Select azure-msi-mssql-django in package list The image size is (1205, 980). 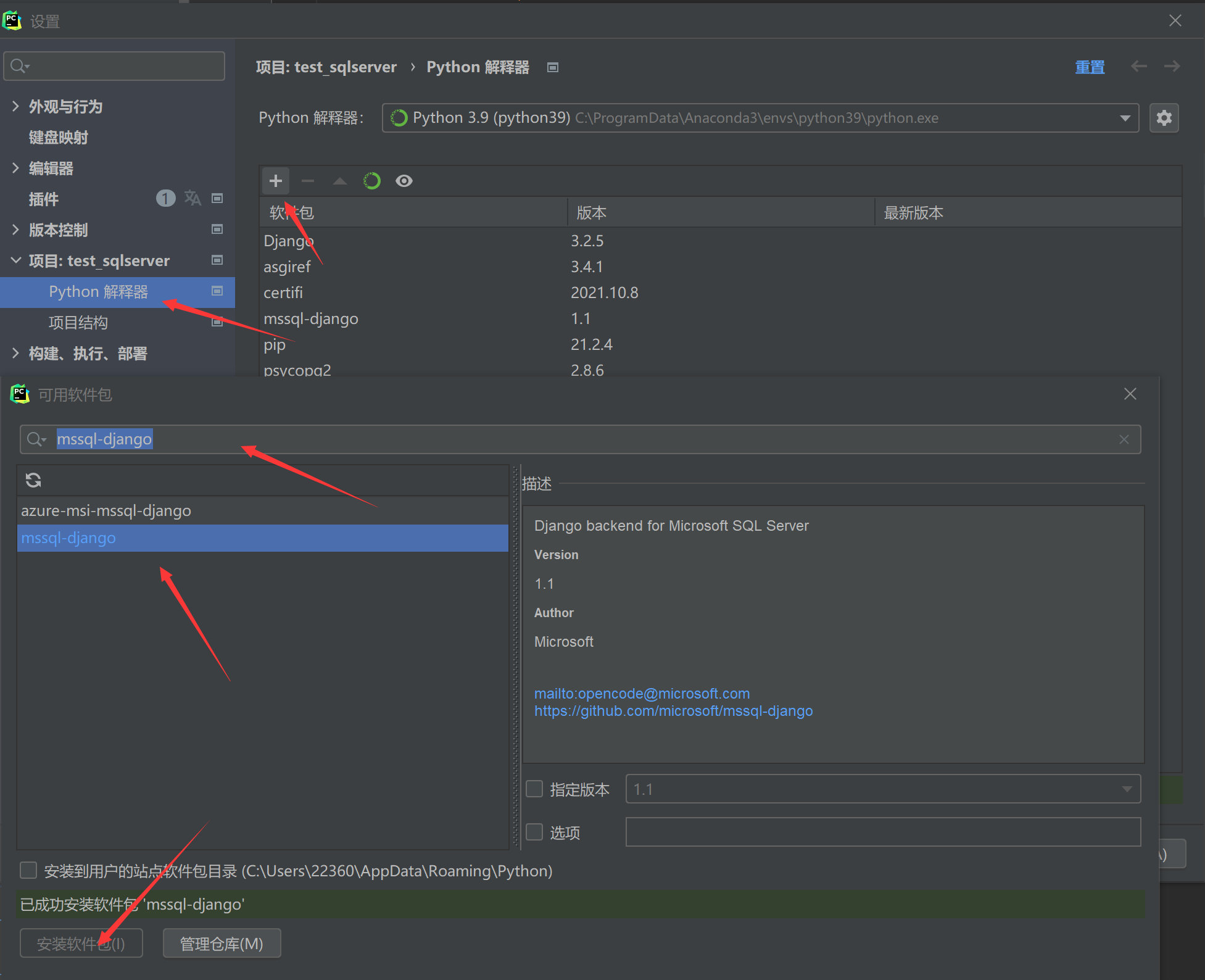pos(263,511)
